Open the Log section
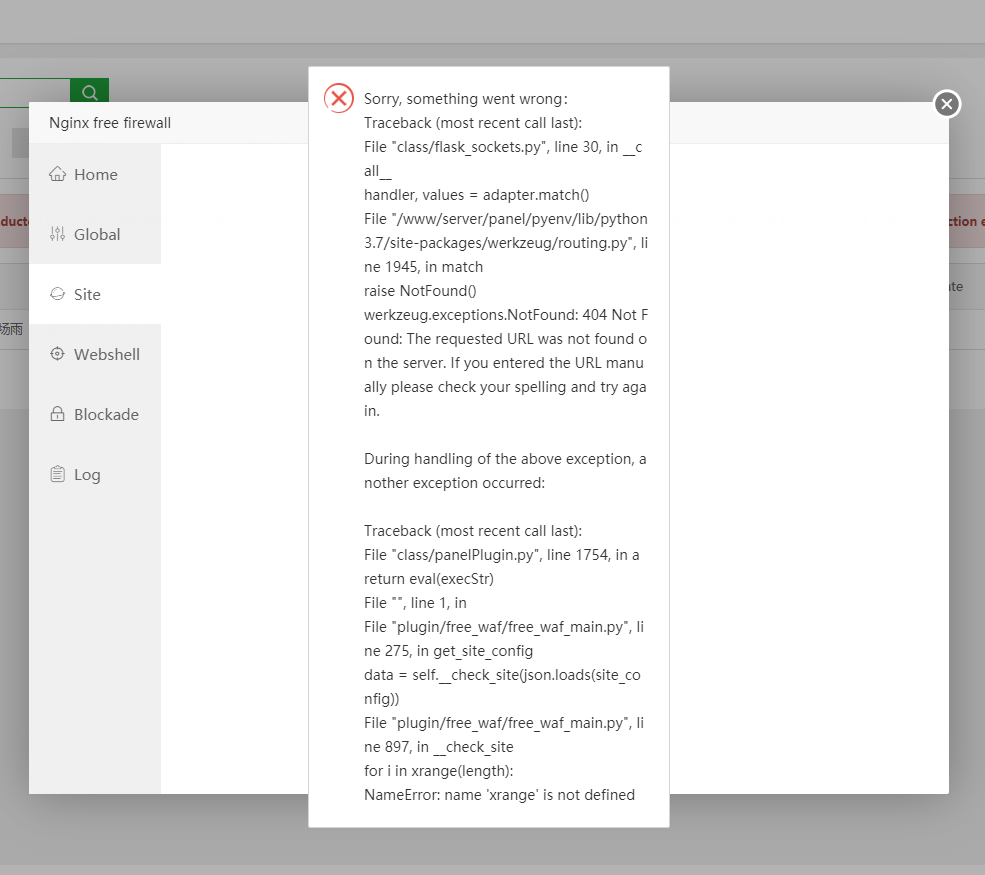Screen dimensions: 985x875 pos(87,474)
